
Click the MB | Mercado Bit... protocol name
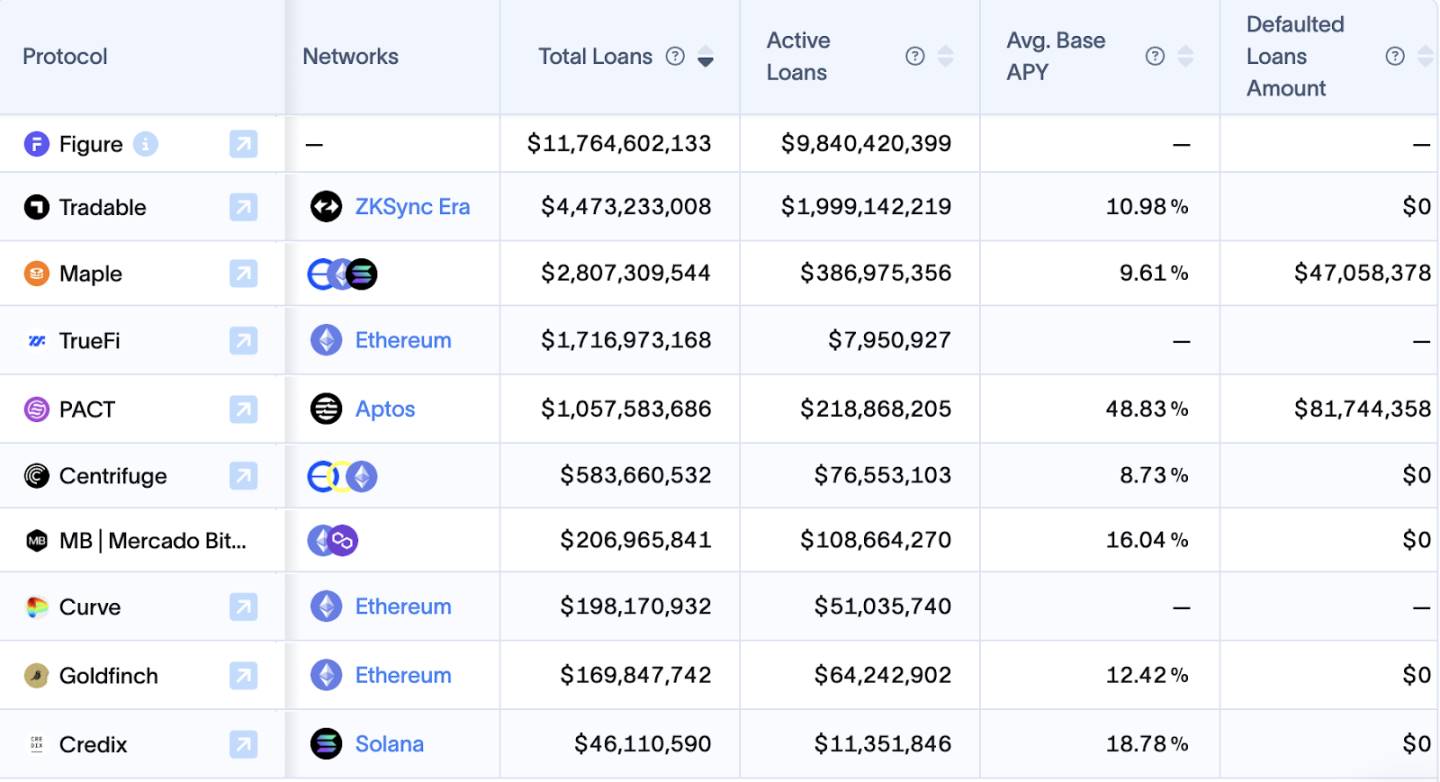pos(153,541)
